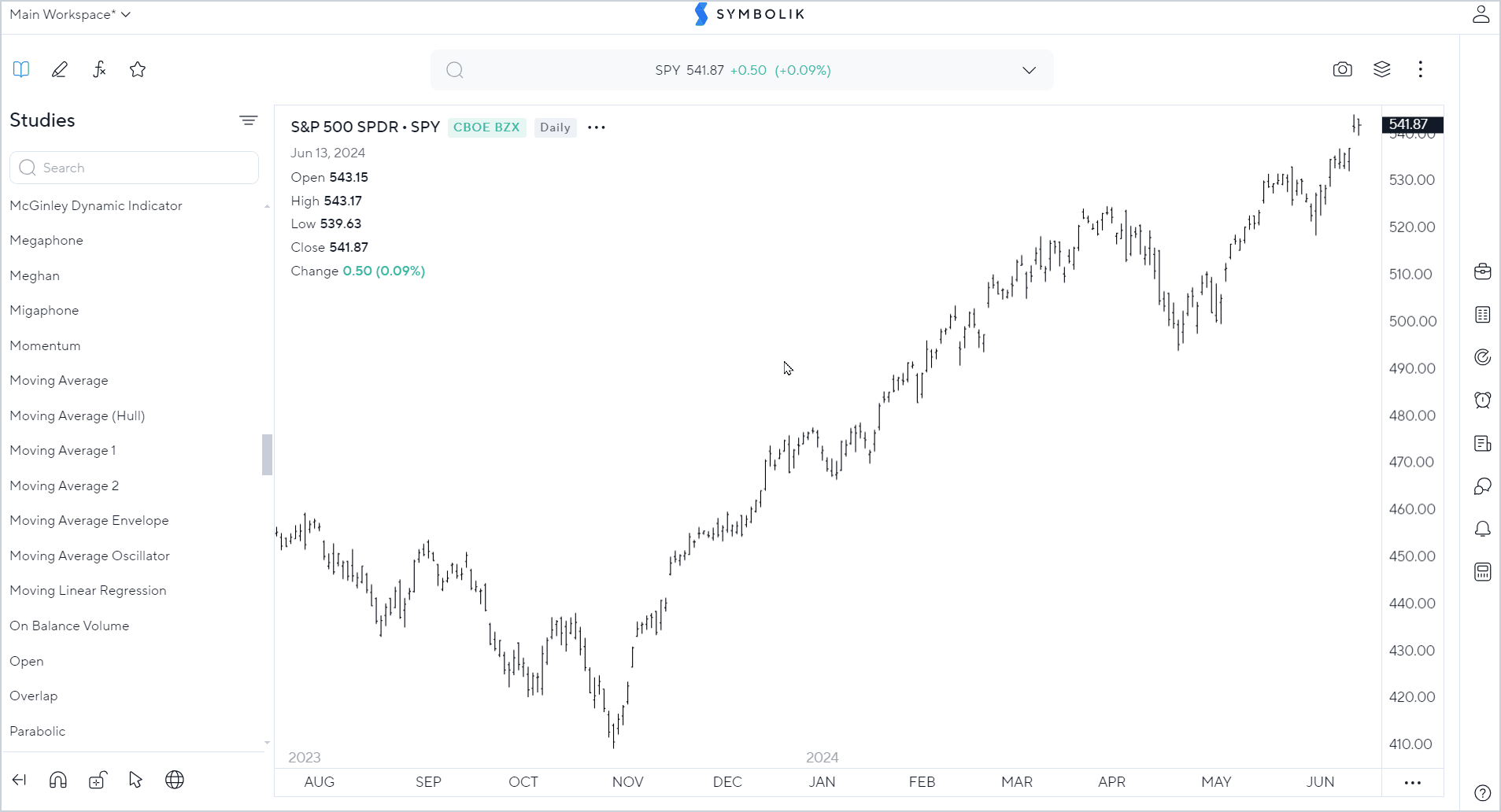This screenshot has width=1501, height=812.
Task: Select the Overlap study
Action: tap(34, 696)
